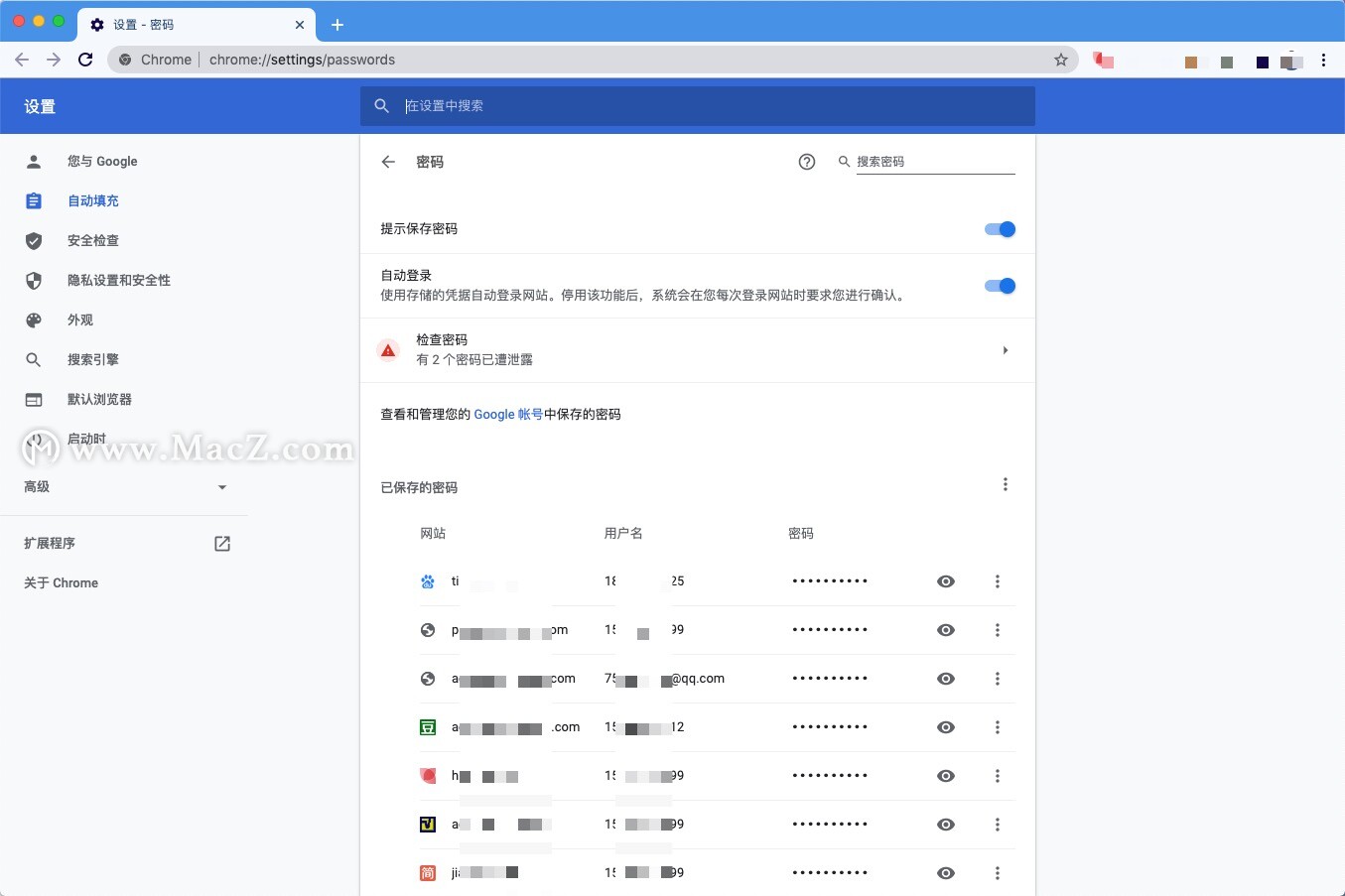The width and height of the screenshot is (1345, 896).
Task: Click the red extension icon in toolbar
Action: (1104, 60)
